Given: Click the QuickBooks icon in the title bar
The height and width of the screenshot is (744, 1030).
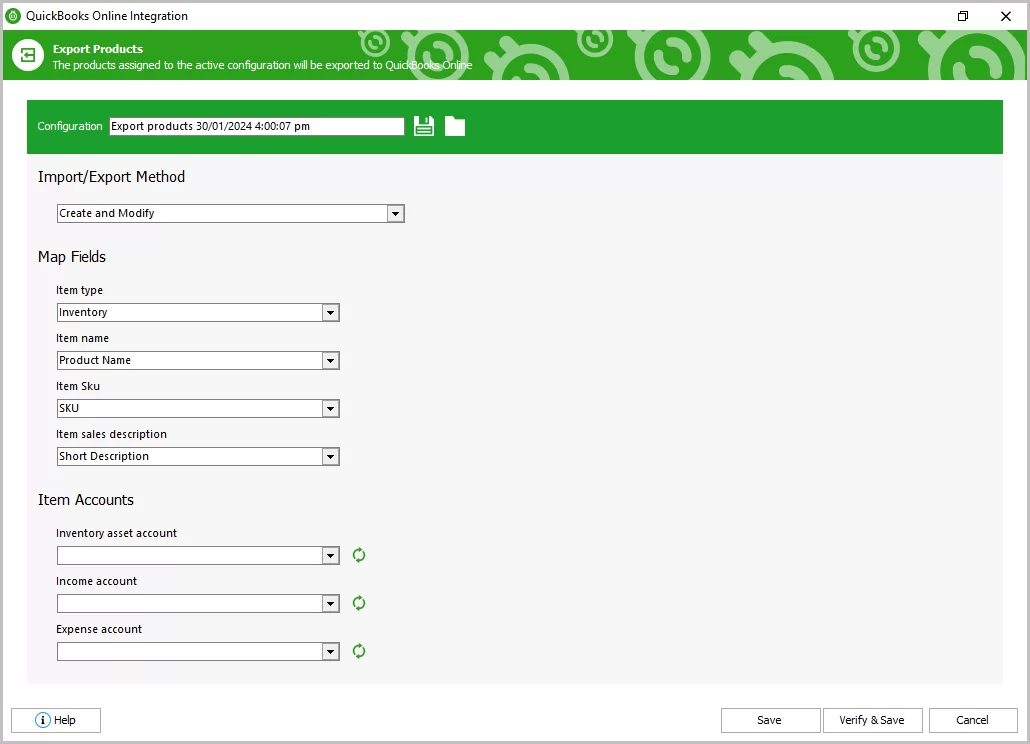Looking at the screenshot, I should pos(13,16).
